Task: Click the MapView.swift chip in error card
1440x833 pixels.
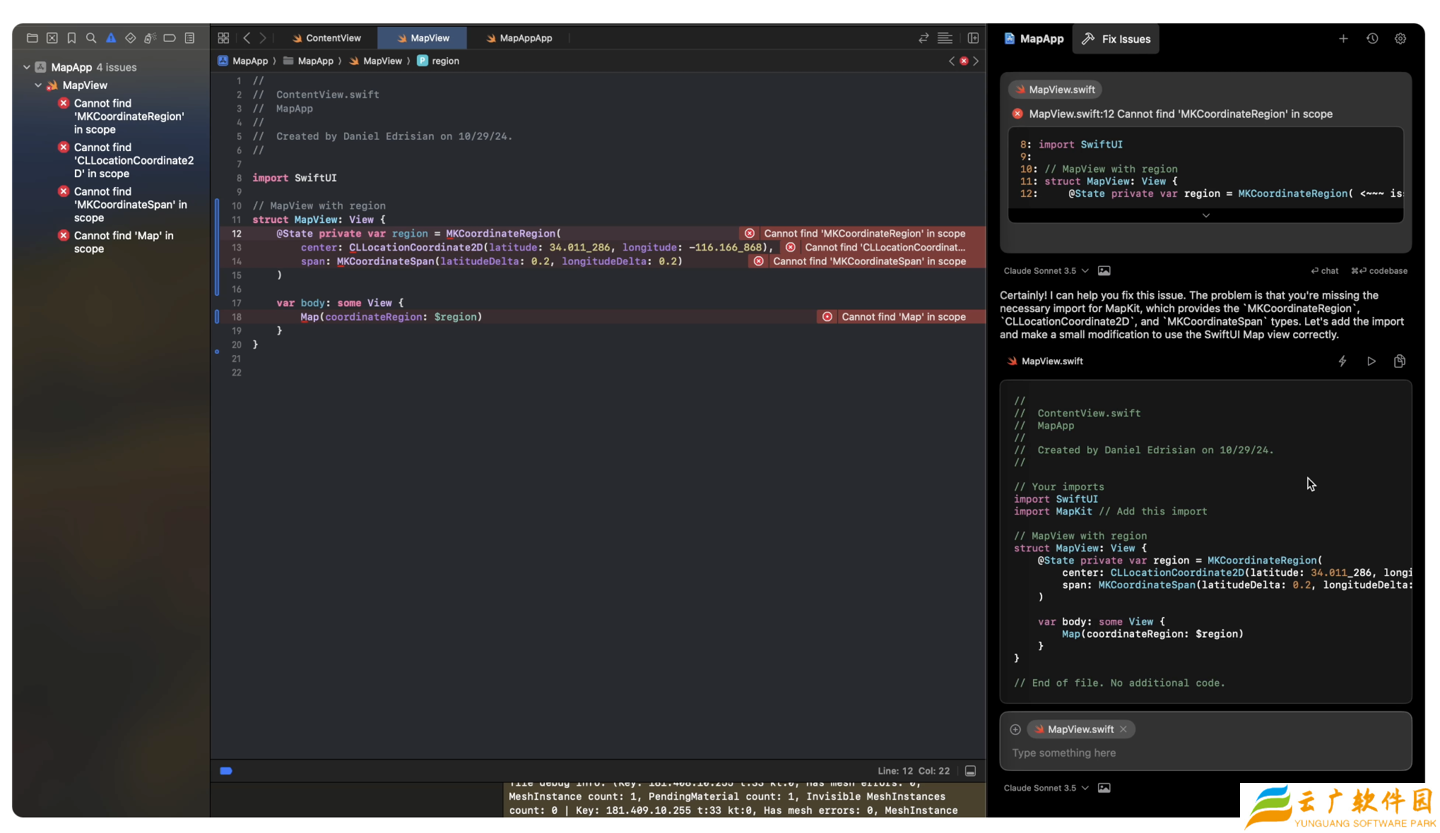Action: tap(1055, 90)
